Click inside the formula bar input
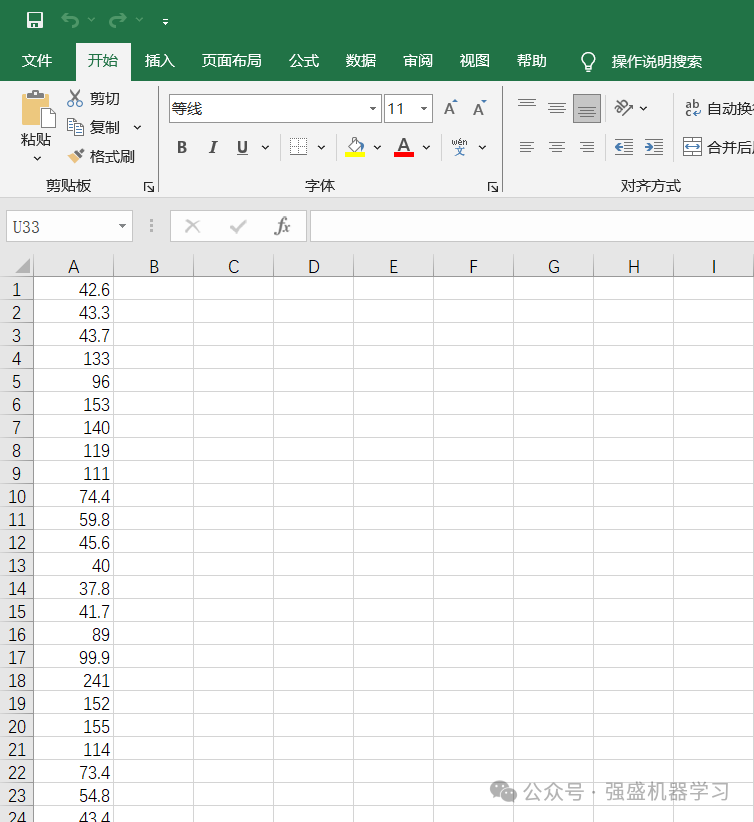Viewport: 754px width, 822px height. click(532, 226)
